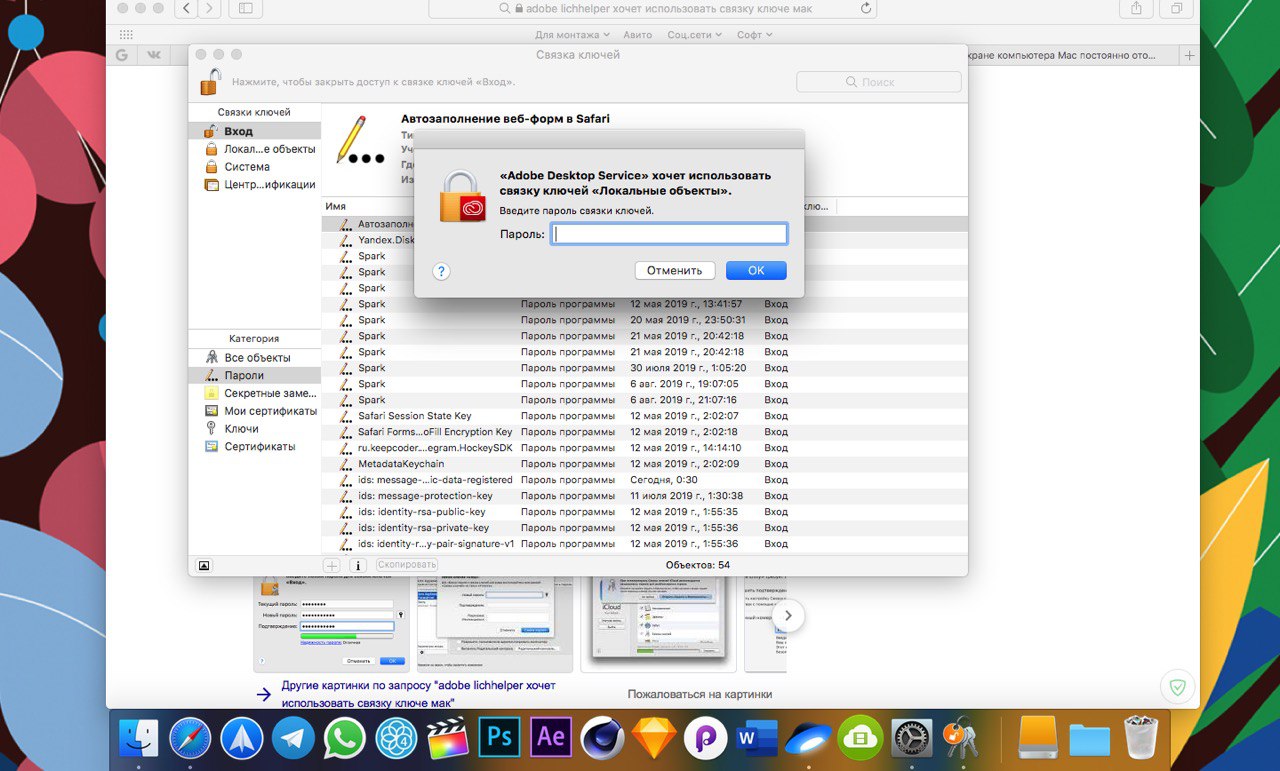Switch to the VK pinned tab
1280x771 pixels.
point(155,56)
